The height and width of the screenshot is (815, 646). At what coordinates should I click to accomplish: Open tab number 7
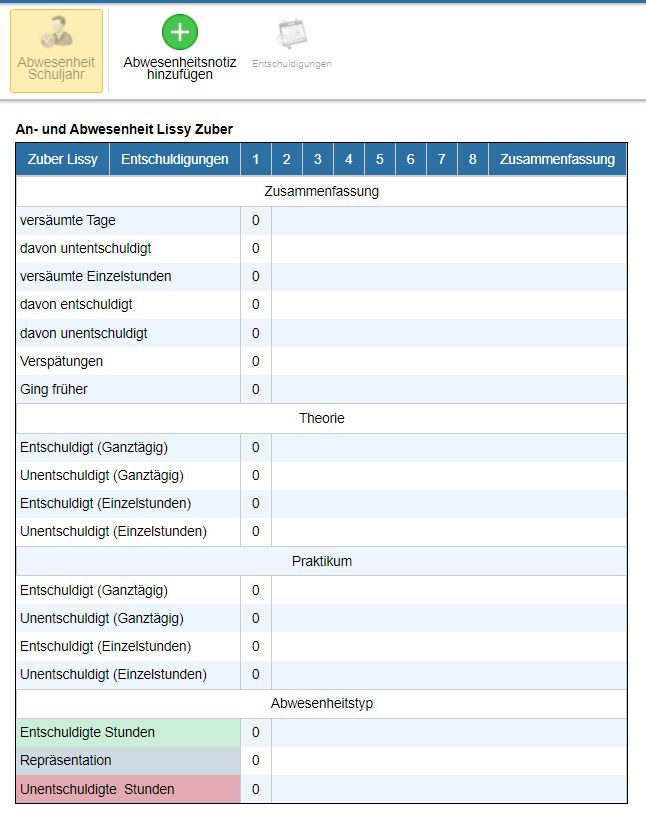click(x=442, y=160)
